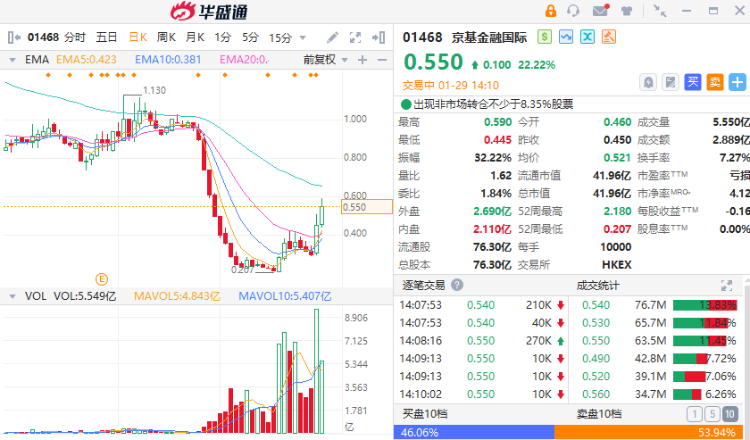Select the 14:10:02 trade row
Viewport: 750px width, 440px height.
482,394
